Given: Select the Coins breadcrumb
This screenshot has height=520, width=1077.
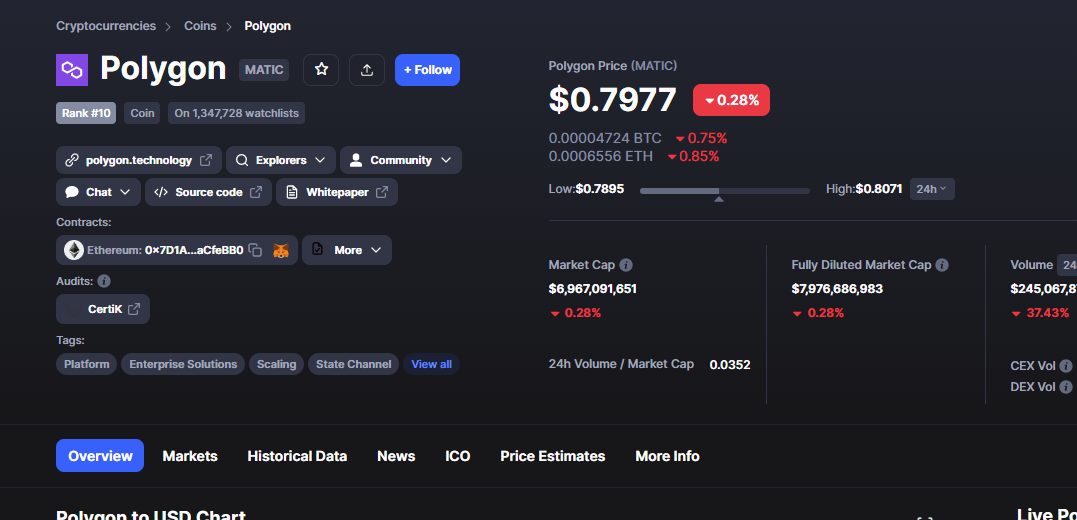Looking at the screenshot, I should (200, 26).
